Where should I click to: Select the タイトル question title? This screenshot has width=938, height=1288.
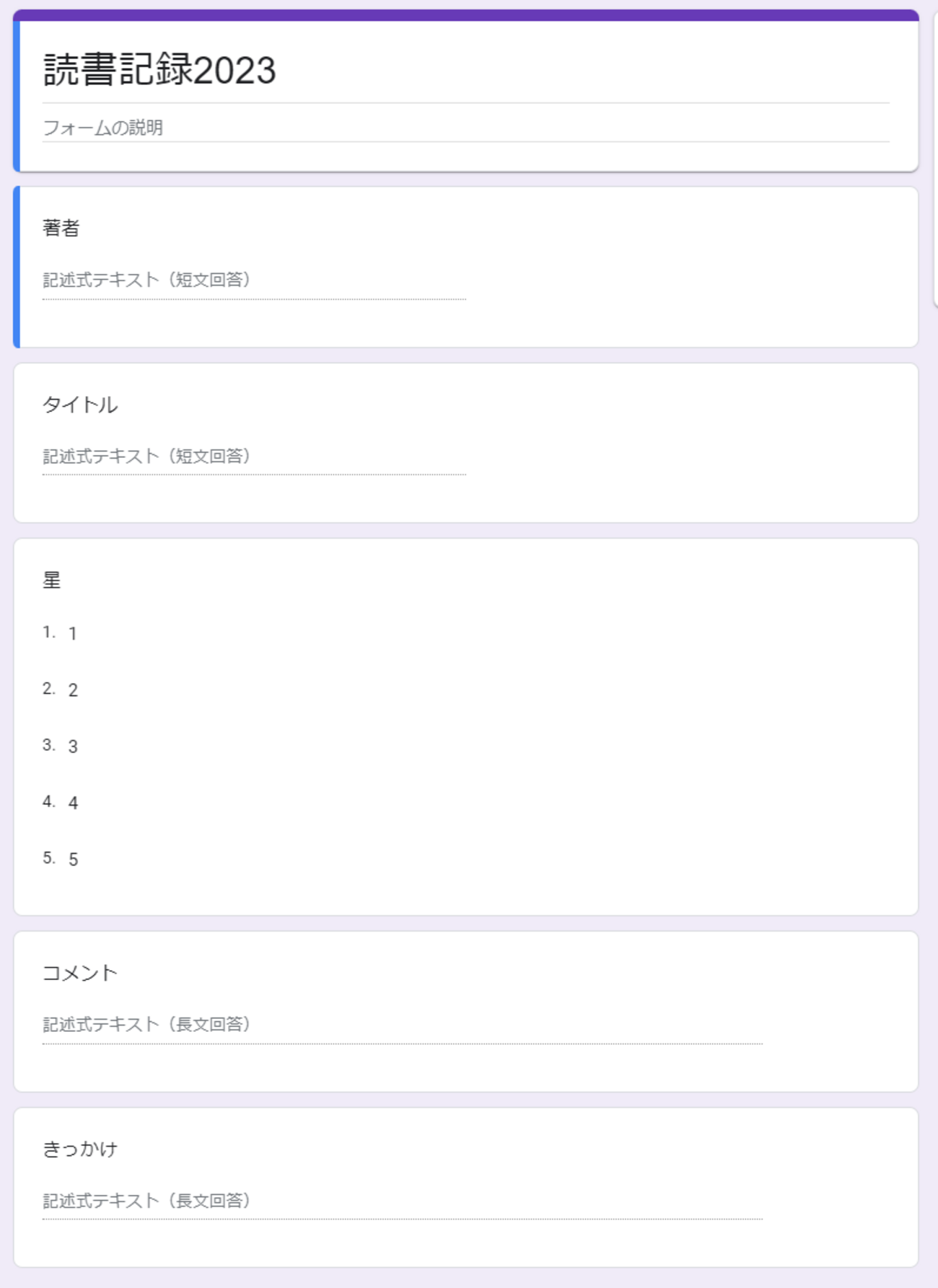click(80, 405)
